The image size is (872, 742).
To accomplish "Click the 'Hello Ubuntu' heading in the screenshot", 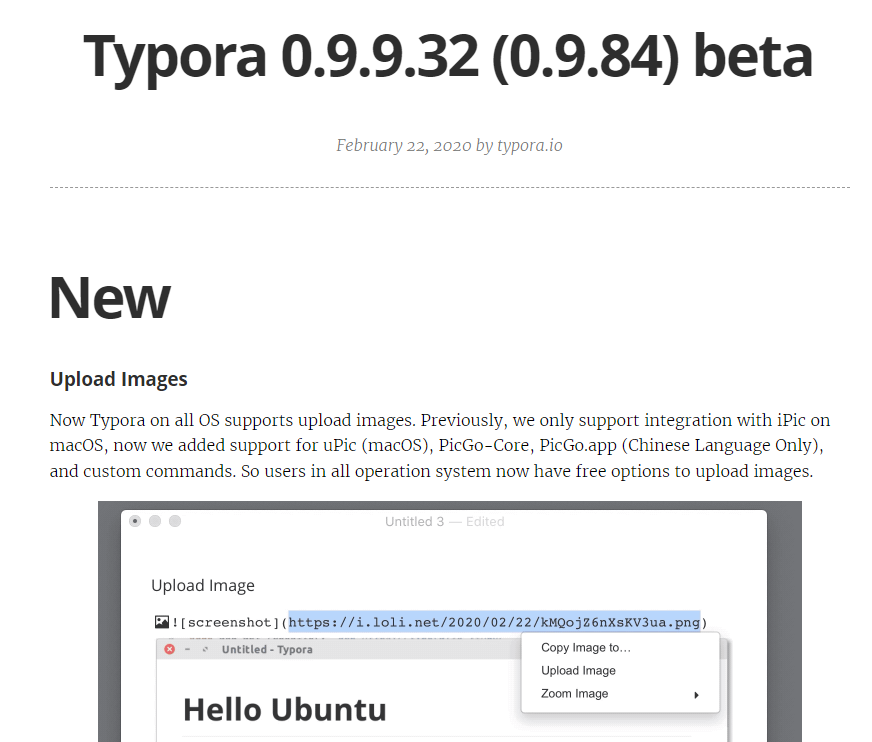I will [x=284, y=710].
